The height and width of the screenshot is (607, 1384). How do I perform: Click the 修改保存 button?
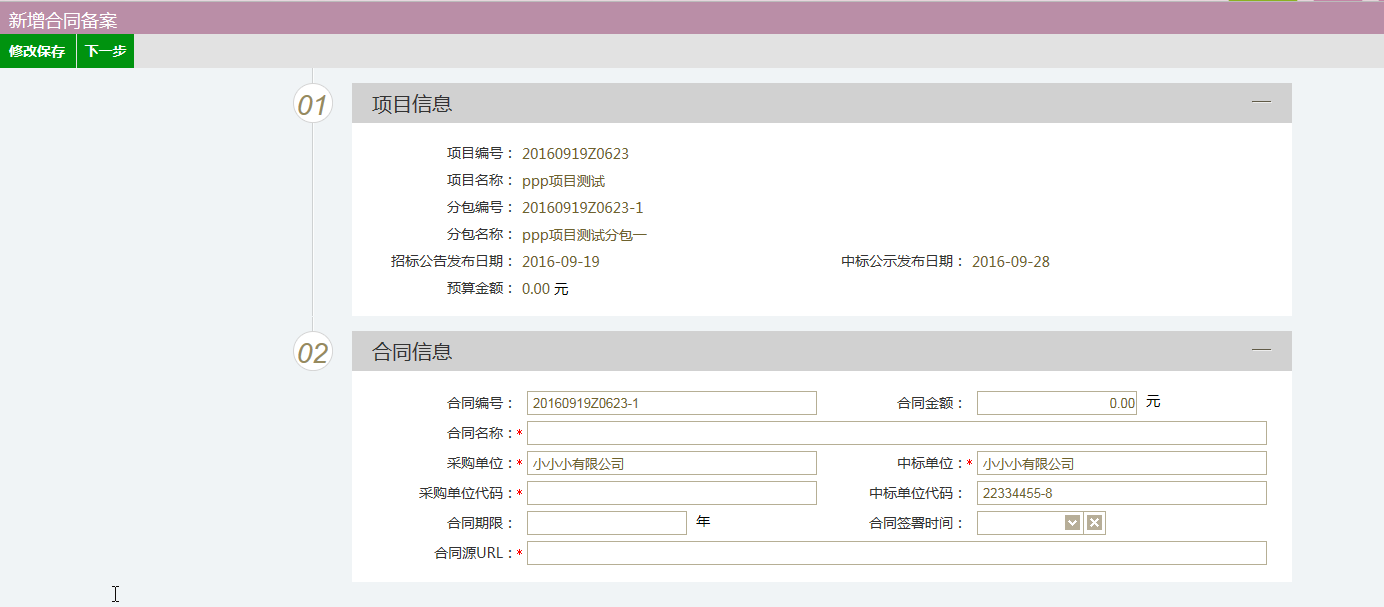(x=37, y=51)
